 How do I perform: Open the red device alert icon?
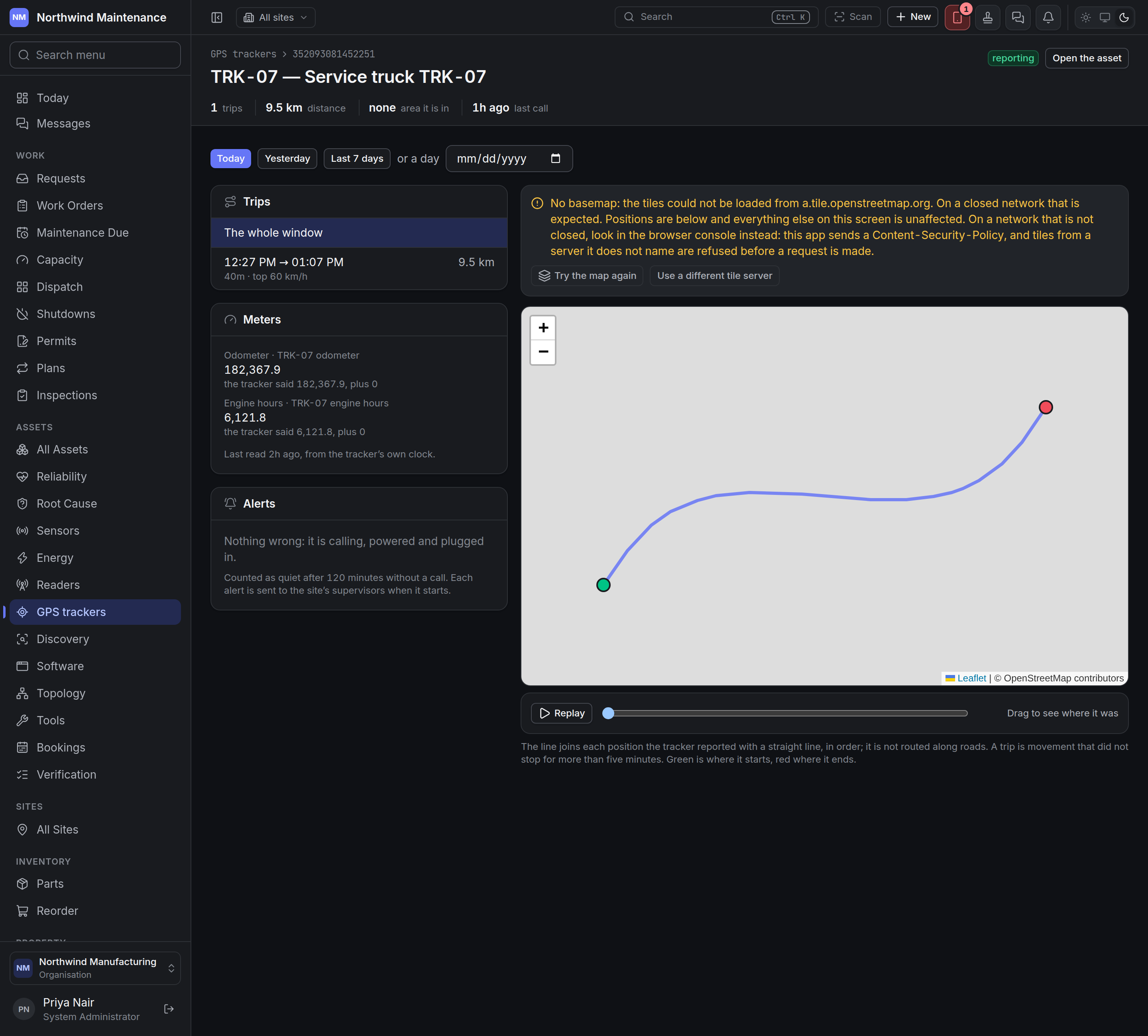tap(957, 17)
